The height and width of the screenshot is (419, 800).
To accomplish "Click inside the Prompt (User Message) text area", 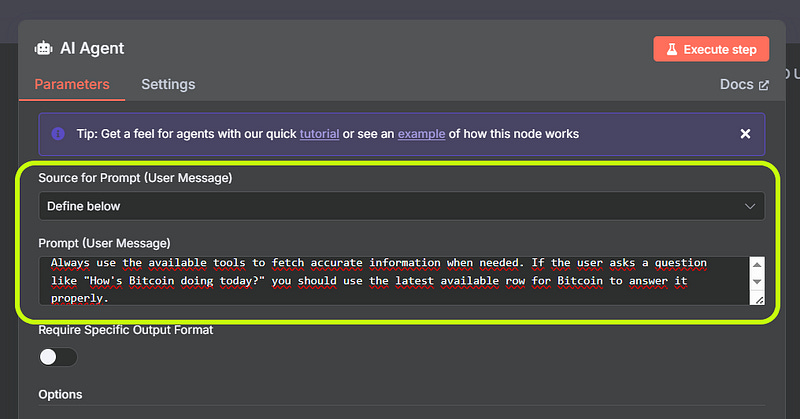I will [x=394, y=281].
